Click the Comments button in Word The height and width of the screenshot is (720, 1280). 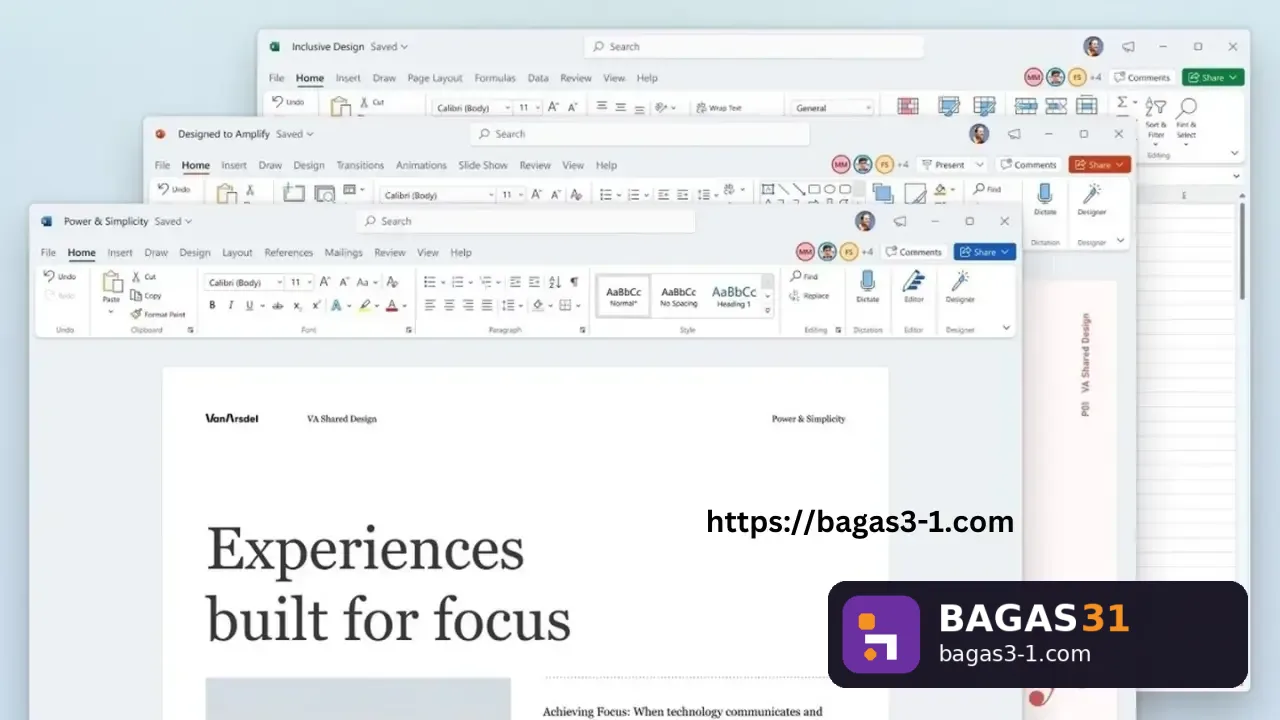tap(914, 252)
